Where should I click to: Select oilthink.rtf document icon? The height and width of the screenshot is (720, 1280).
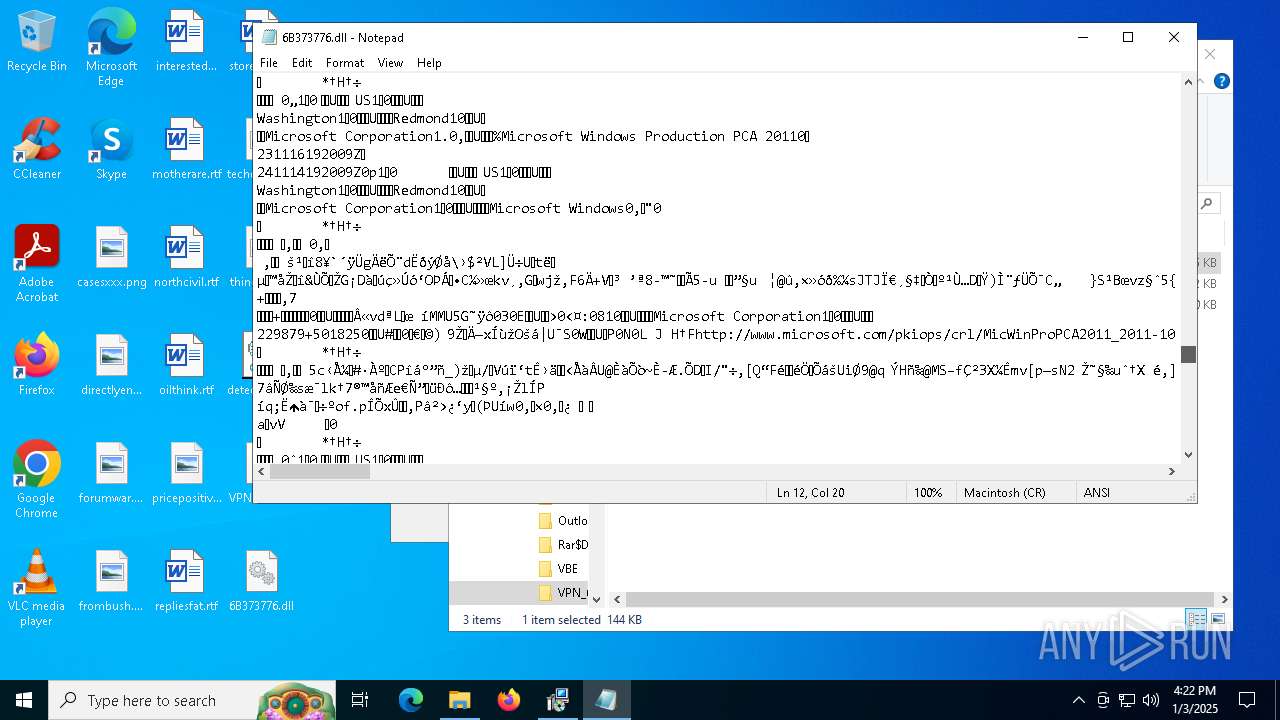point(186,366)
